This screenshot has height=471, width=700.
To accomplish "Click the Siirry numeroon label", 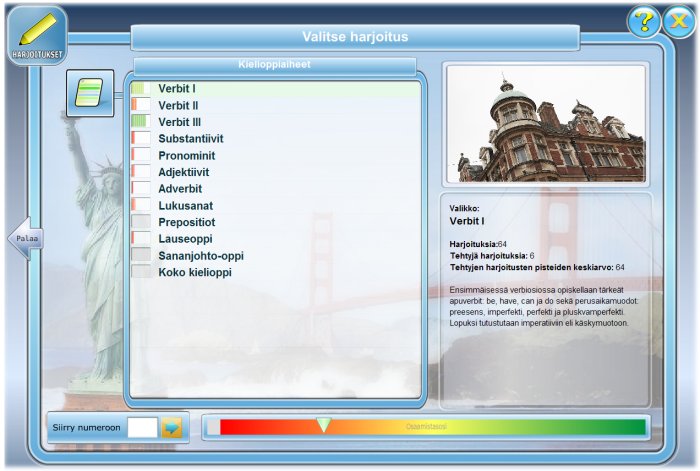I will click(x=86, y=428).
